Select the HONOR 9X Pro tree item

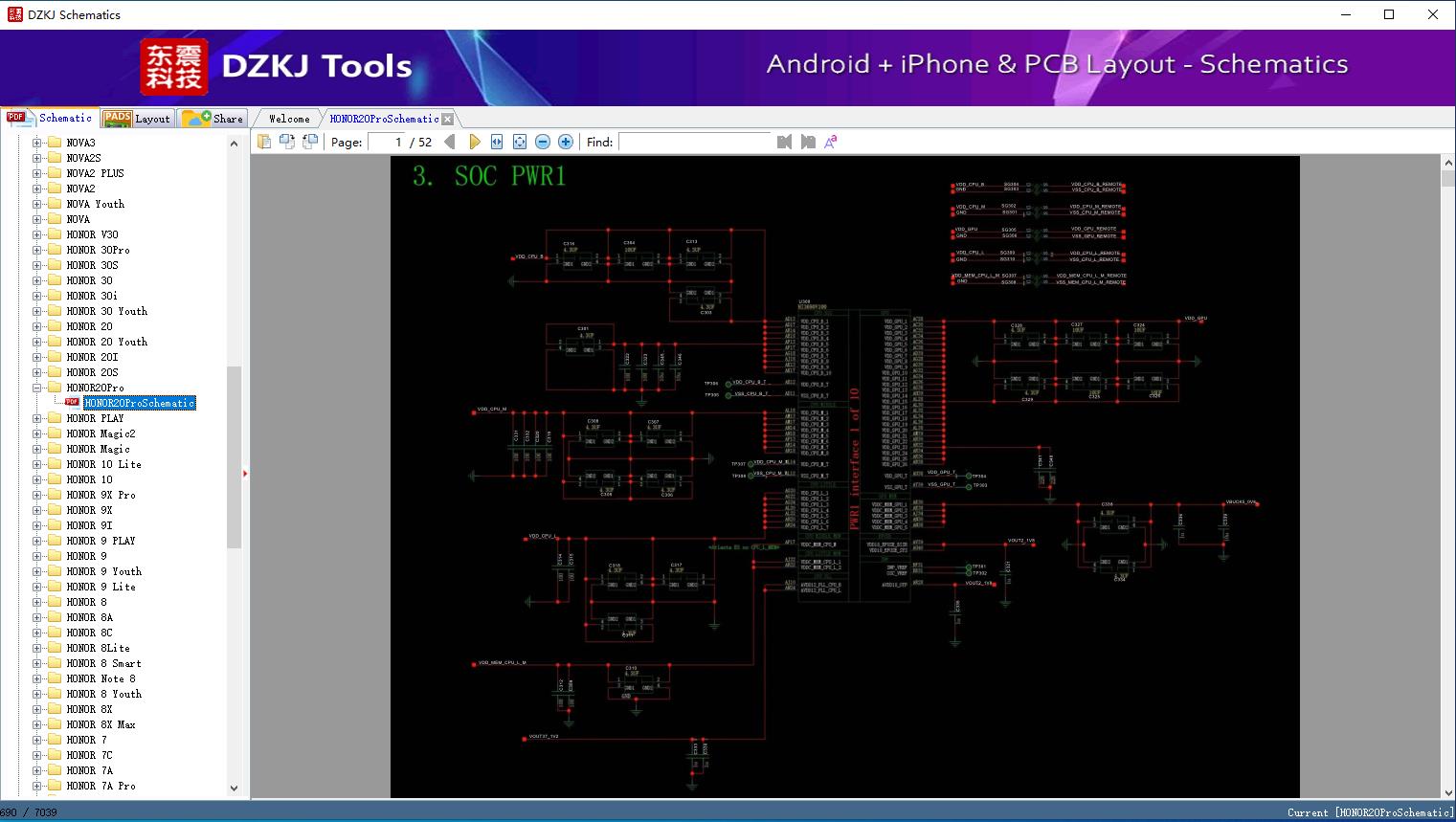(101, 495)
